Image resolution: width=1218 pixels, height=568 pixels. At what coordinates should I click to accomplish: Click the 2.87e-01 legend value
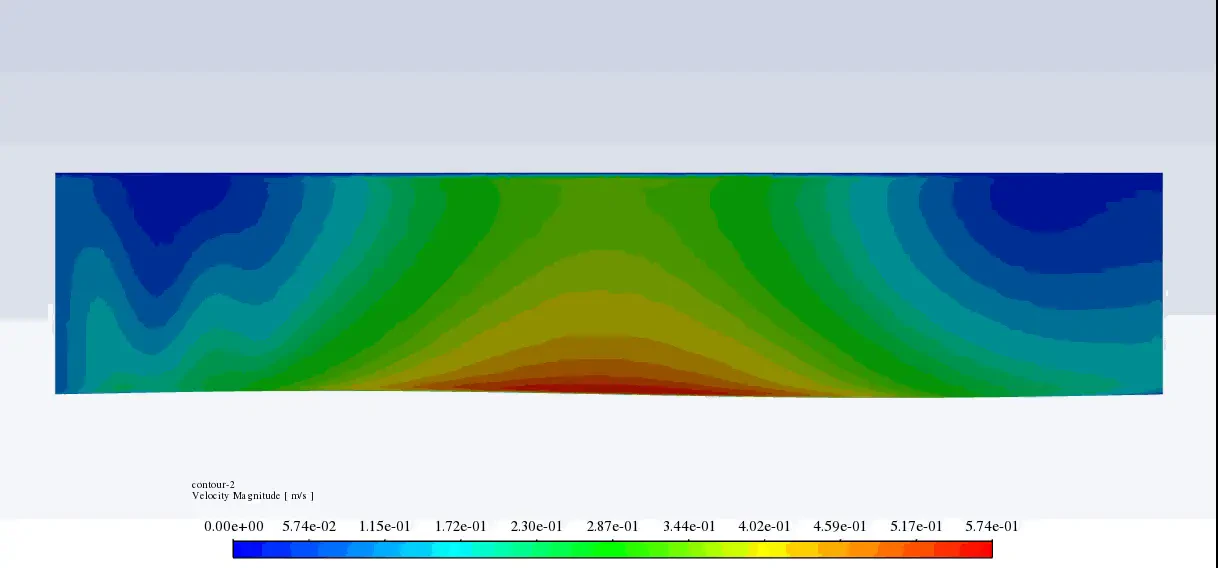[x=613, y=526]
